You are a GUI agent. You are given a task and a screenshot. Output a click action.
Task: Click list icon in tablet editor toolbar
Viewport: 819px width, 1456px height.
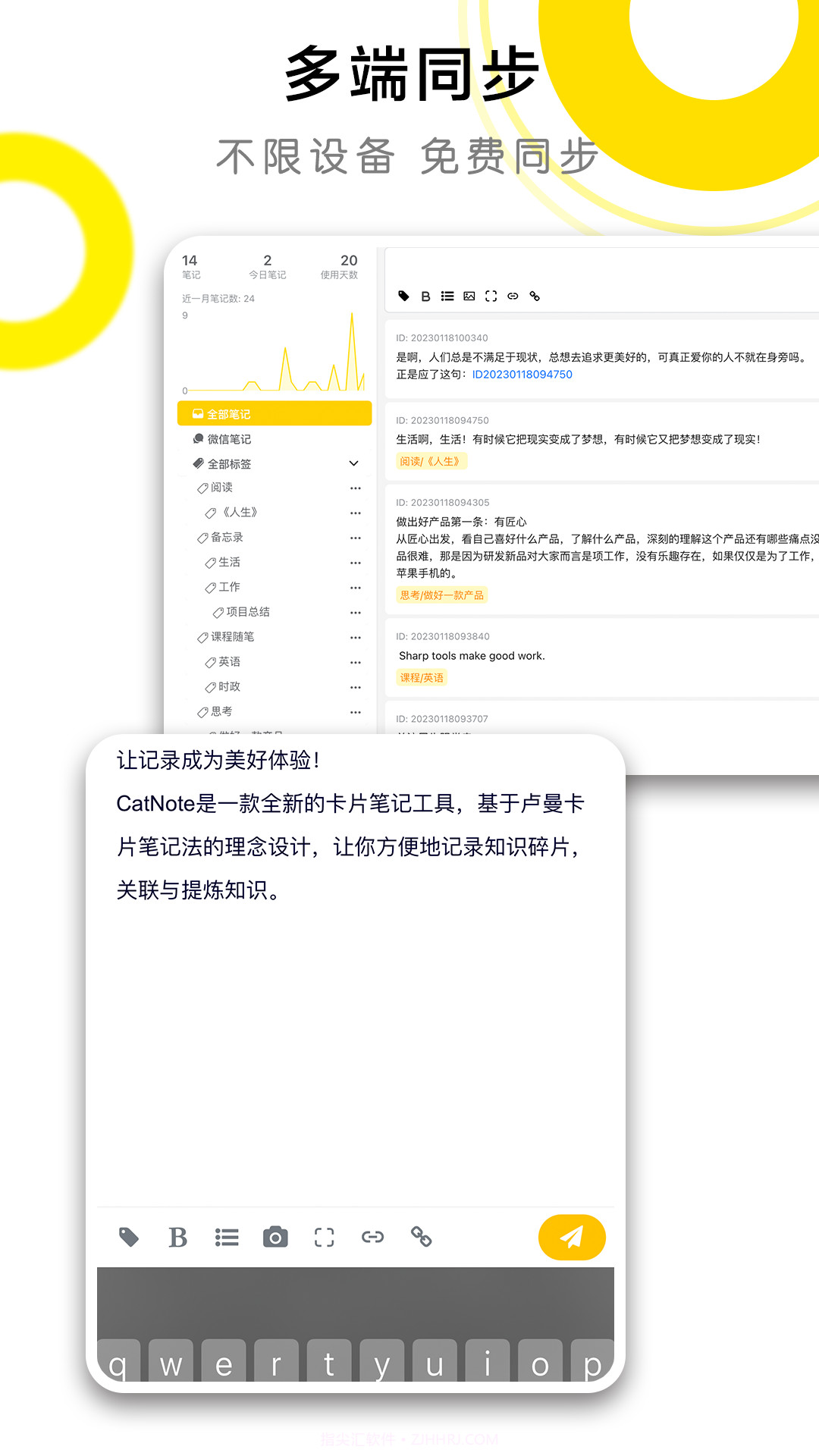(447, 296)
